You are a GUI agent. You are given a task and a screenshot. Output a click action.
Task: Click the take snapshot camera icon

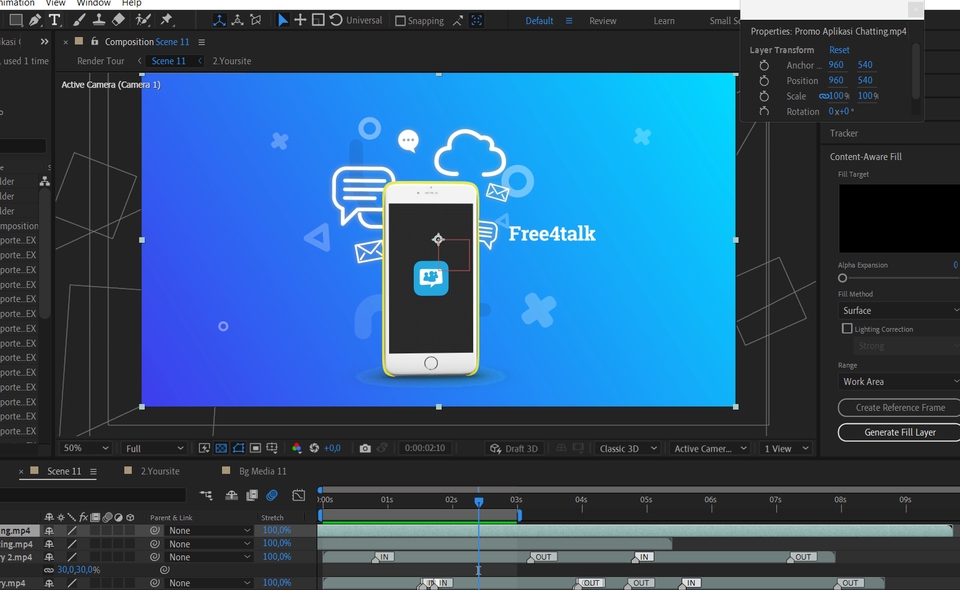tap(365, 448)
